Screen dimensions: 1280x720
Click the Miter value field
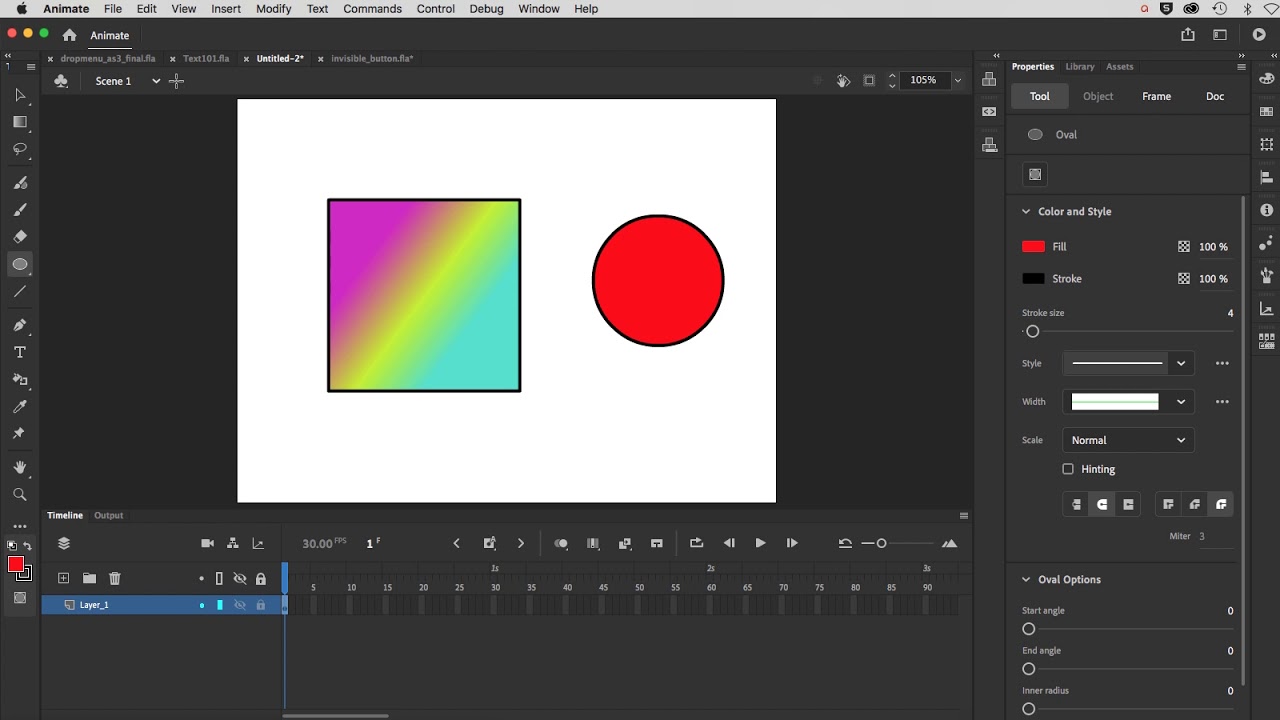(x=1215, y=537)
